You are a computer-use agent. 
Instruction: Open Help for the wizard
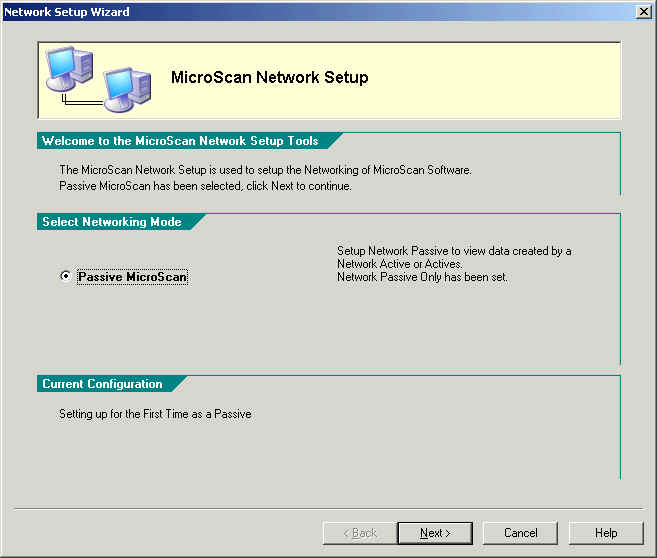(x=606, y=533)
